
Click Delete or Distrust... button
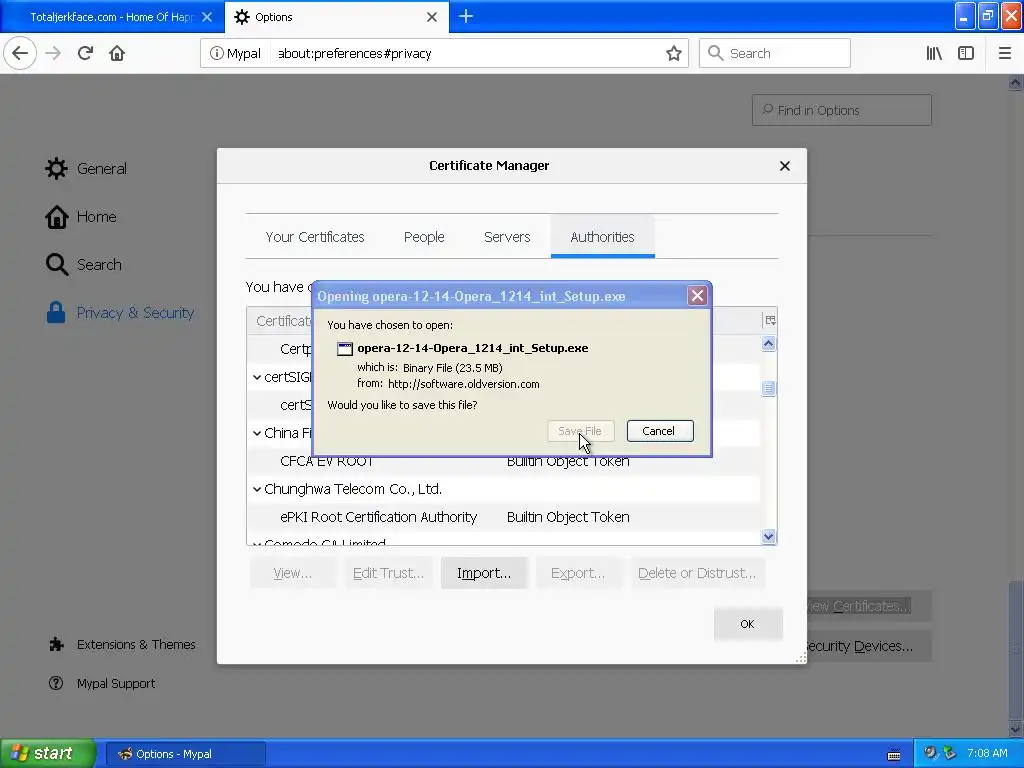[x=697, y=573]
